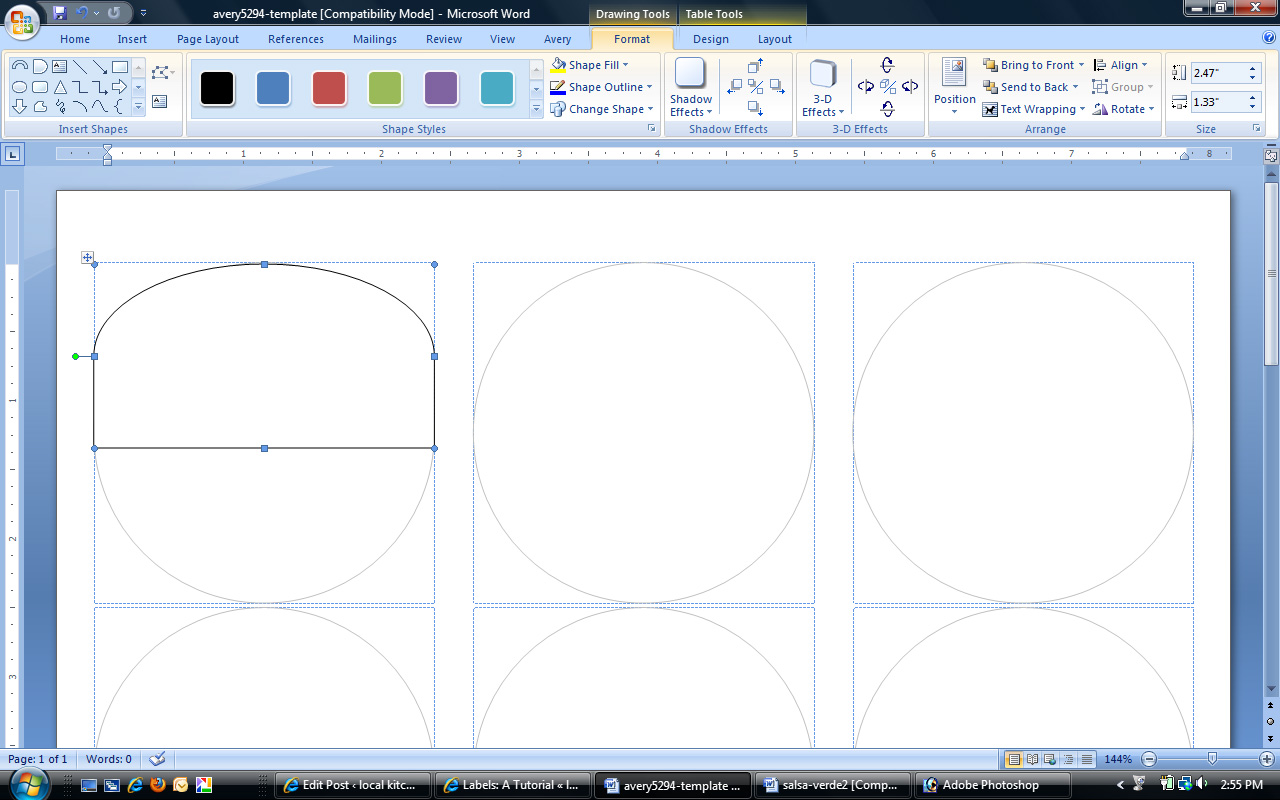Select the Text Box icon in Insert Shapes
This screenshot has width=1280, height=800.
point(160,101)
